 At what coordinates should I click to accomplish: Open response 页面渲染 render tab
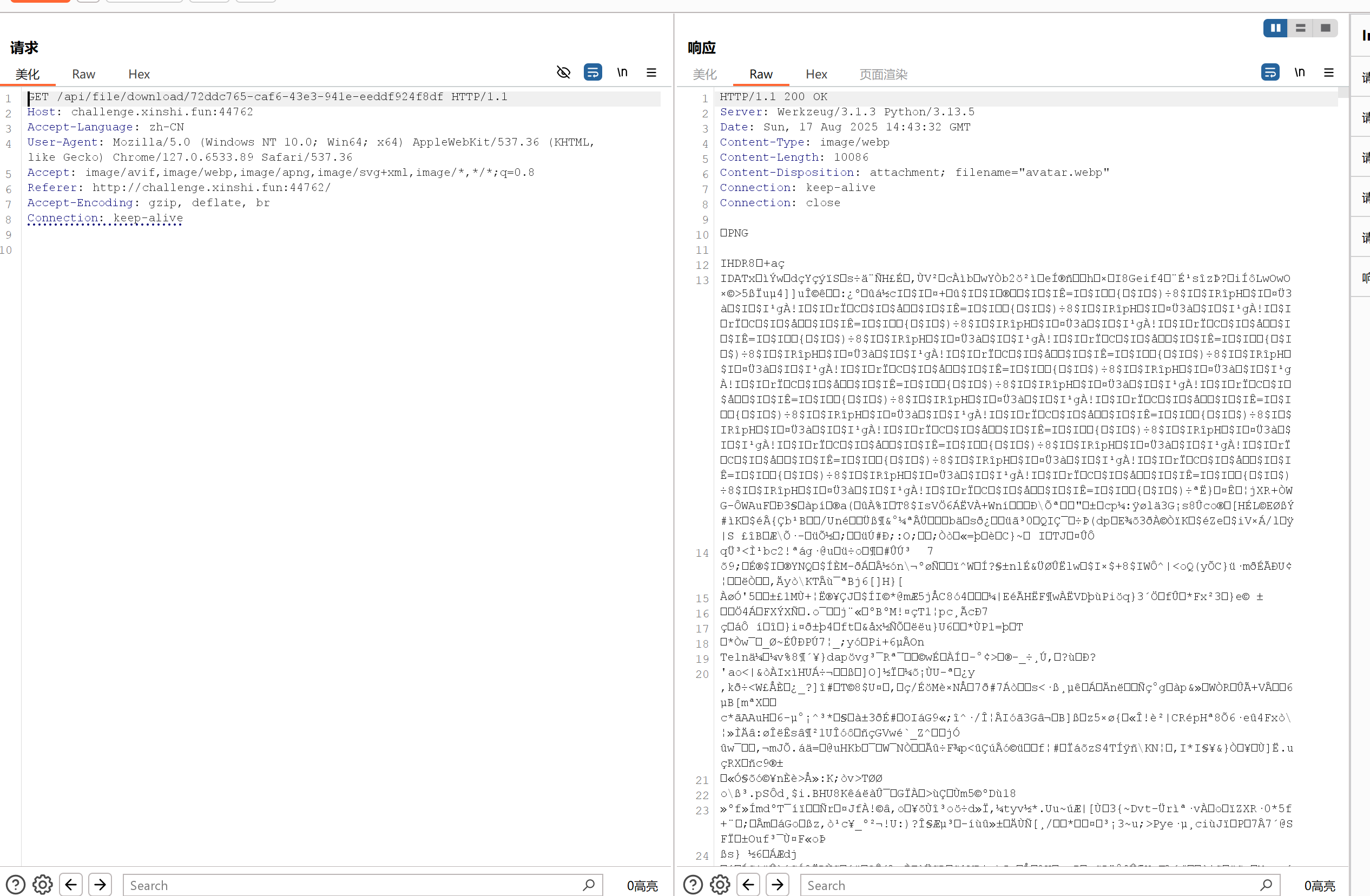coord(882,74)
